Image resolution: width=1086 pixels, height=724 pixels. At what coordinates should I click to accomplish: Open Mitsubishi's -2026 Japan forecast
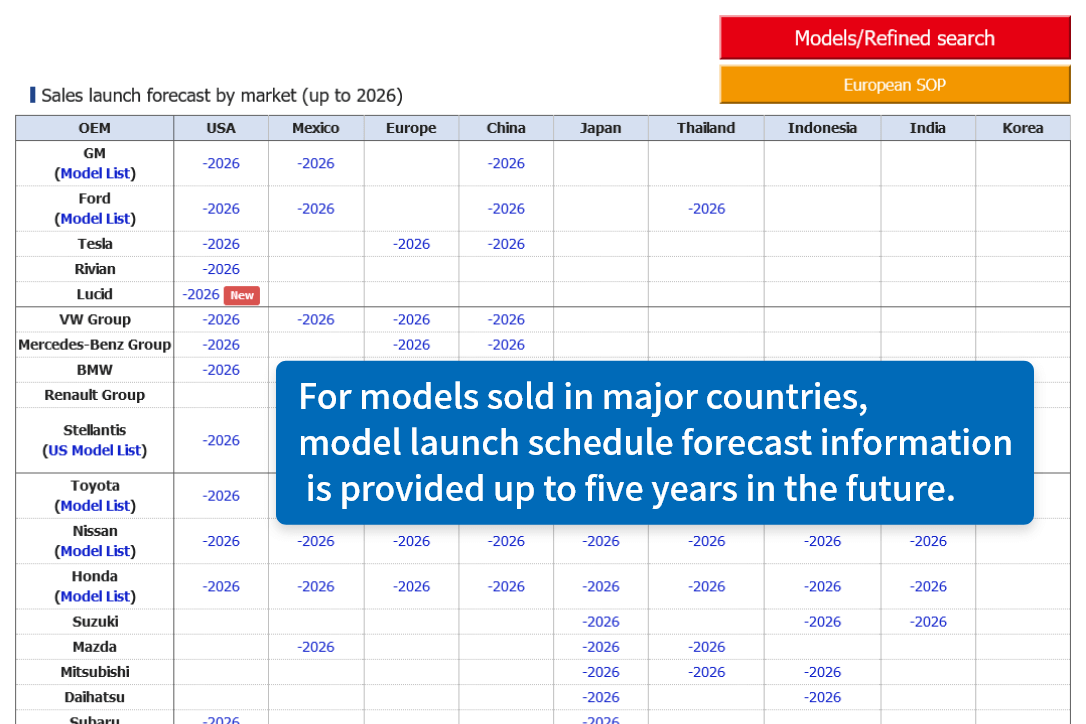pyautogui.click(x=601, y=672)
